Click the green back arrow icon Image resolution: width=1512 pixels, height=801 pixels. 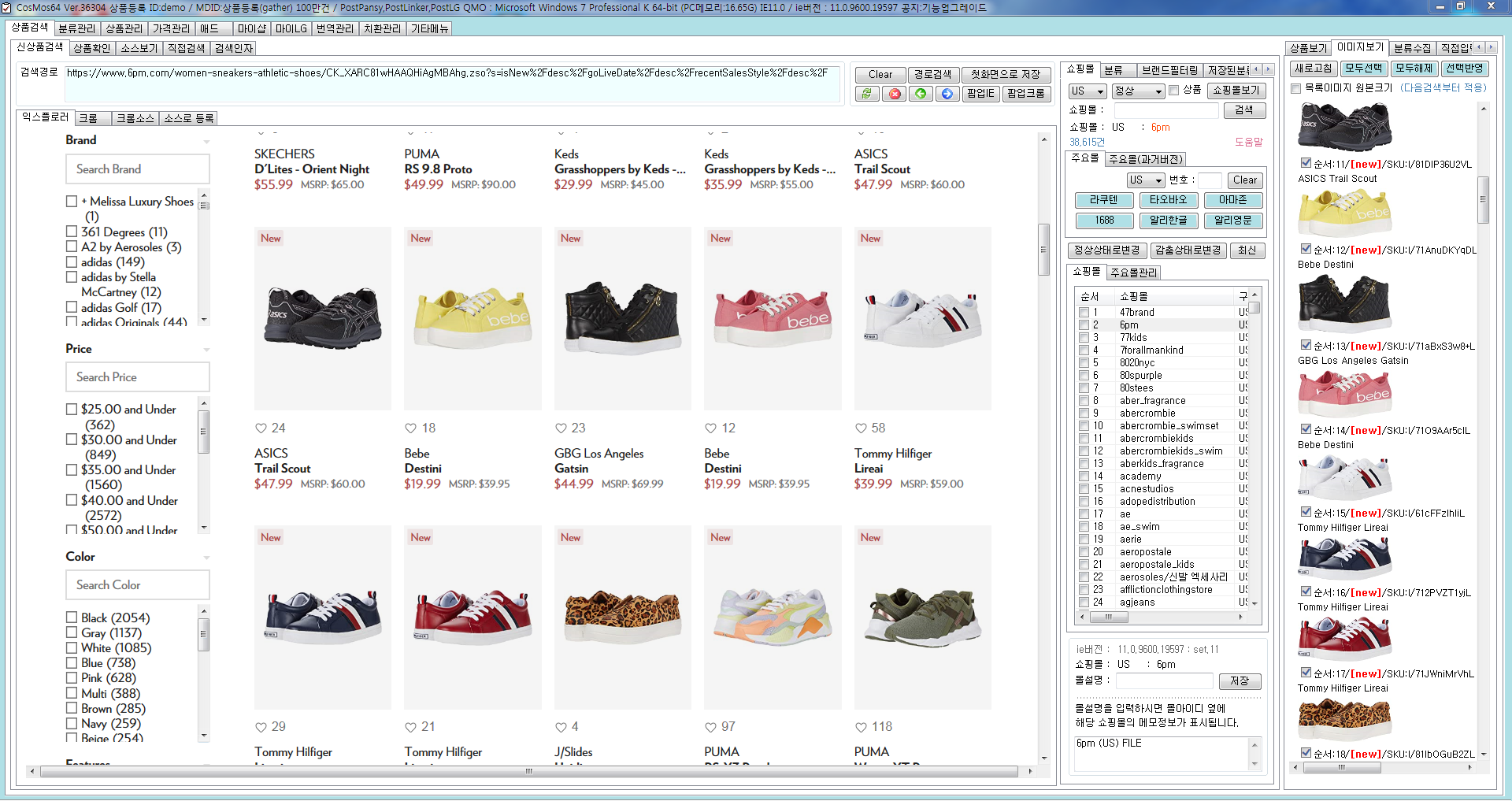(x=921, y=94)
